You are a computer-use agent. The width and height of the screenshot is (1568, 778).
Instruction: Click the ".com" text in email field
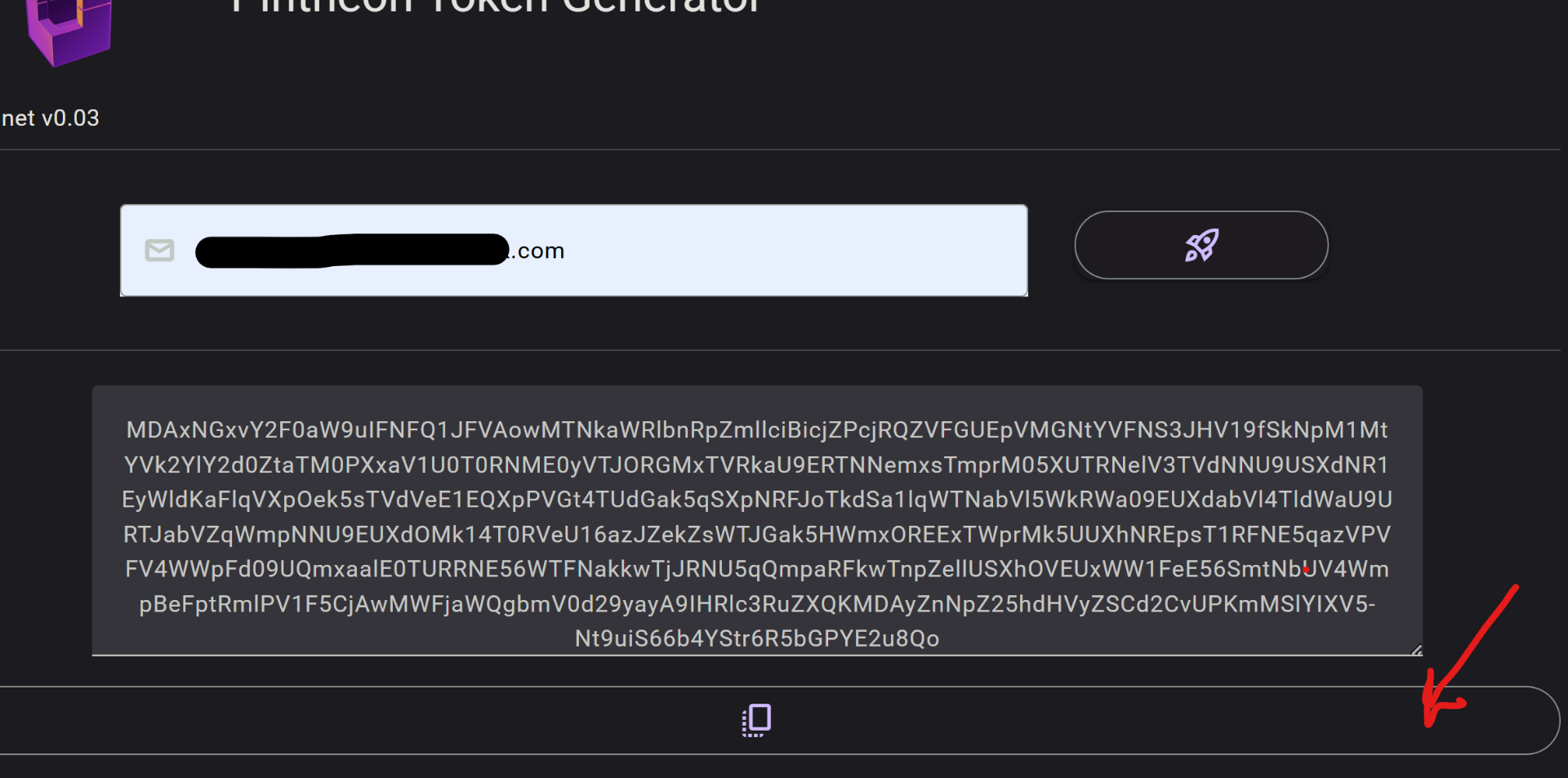[x=540, y=251]
